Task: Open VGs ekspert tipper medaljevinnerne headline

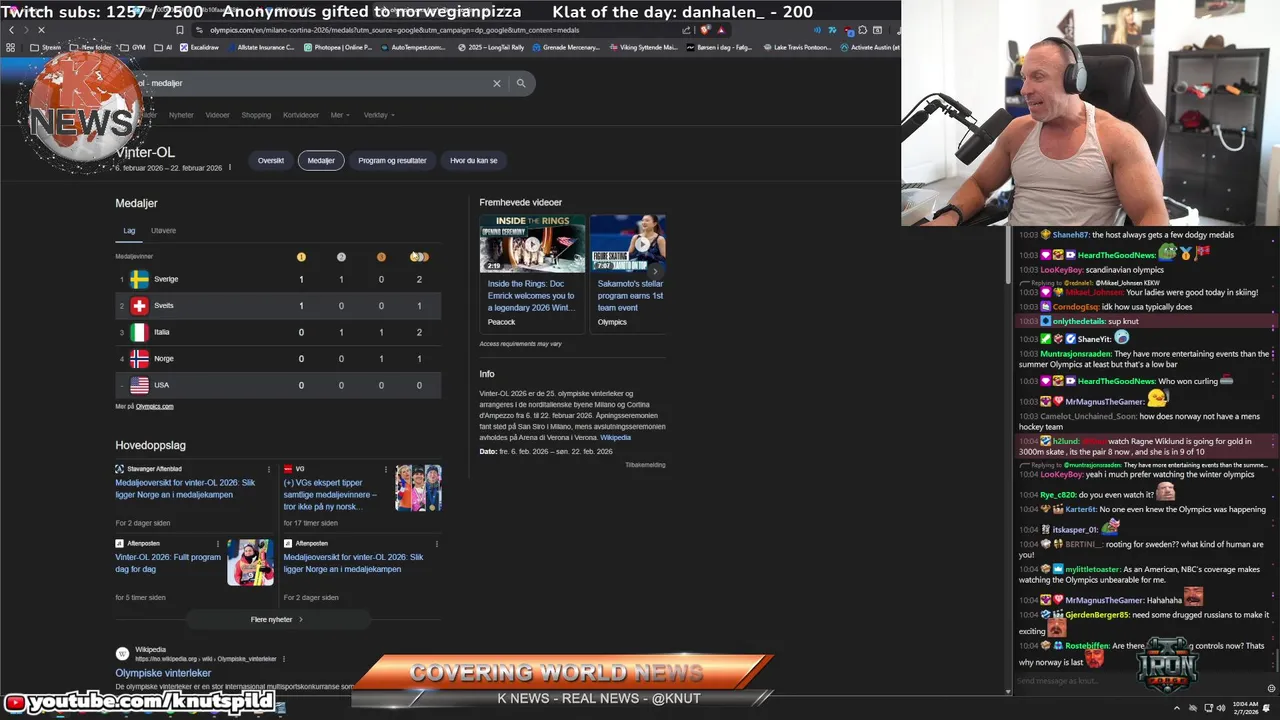Action: [332, 494]
